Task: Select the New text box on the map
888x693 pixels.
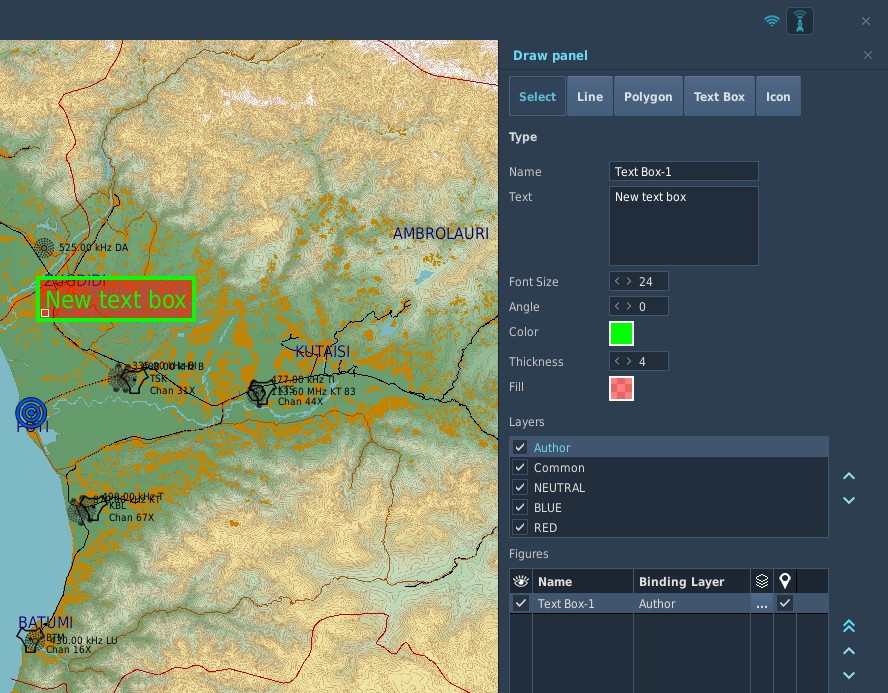Action: click(x=116, y=299)
